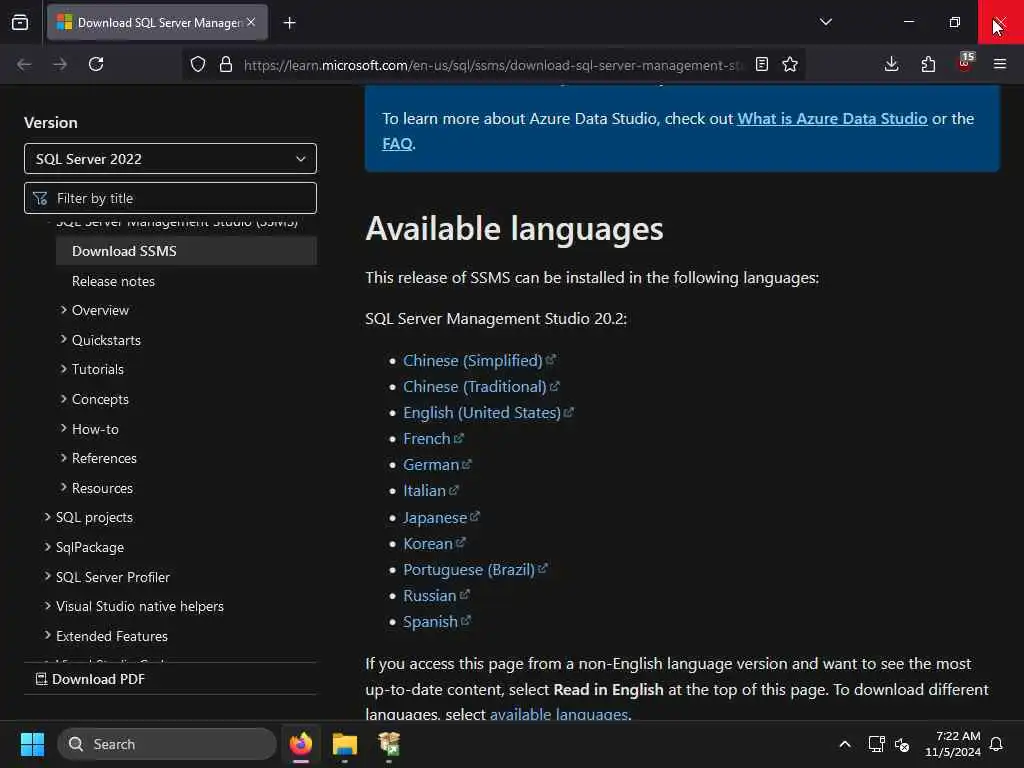This screenshot has height=768, width=1024.
Task: List all tabs with the chevron button
Action: coord(826,22)
